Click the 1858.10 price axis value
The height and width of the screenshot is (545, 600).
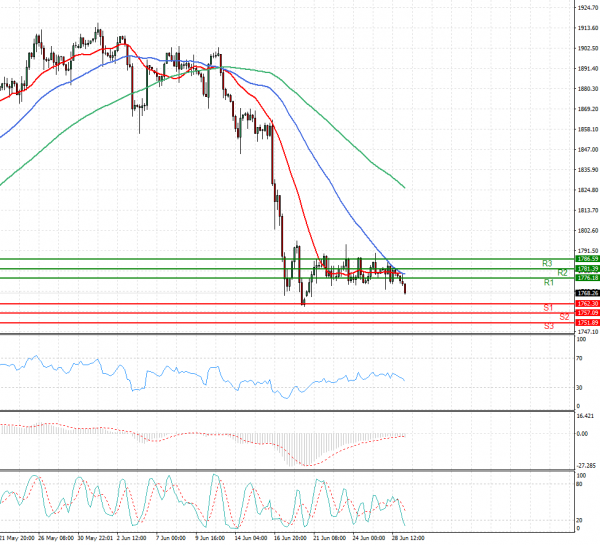588,129
